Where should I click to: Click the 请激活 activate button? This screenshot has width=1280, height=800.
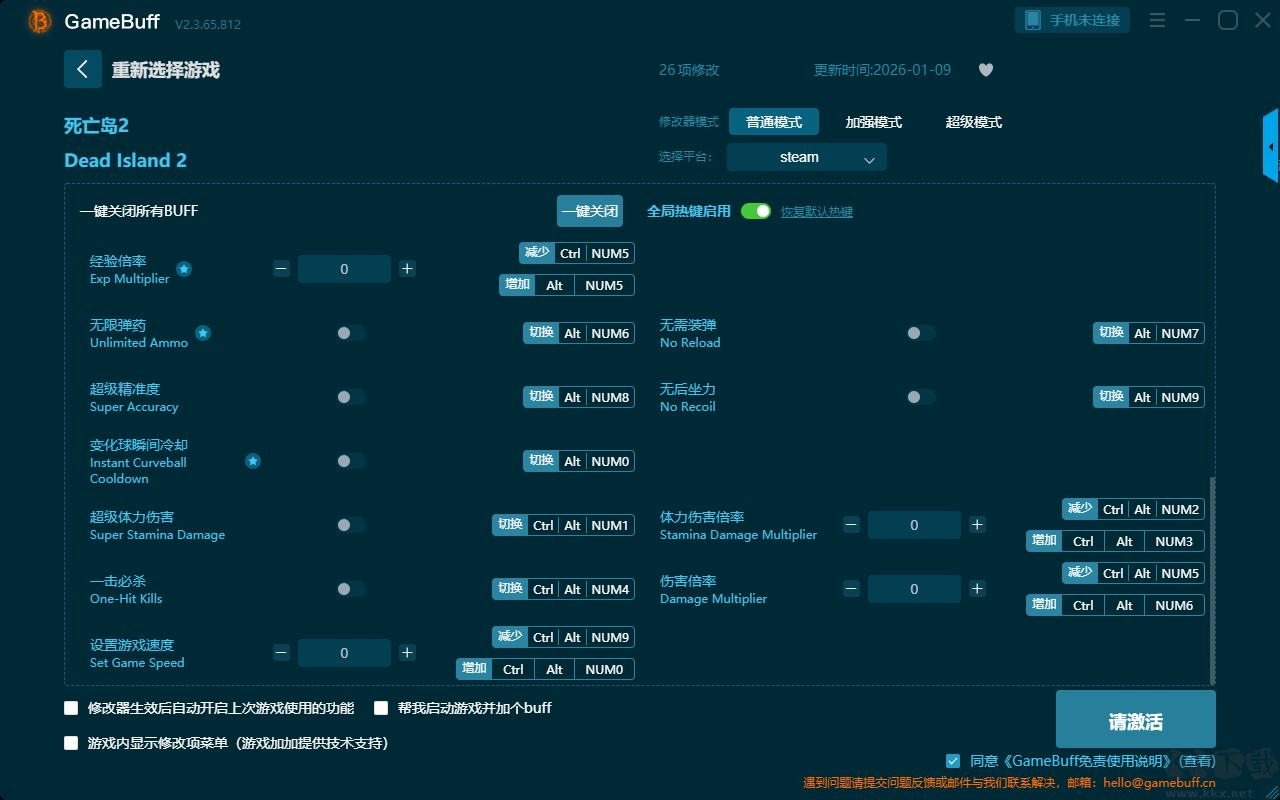(x=1136, y=721)
